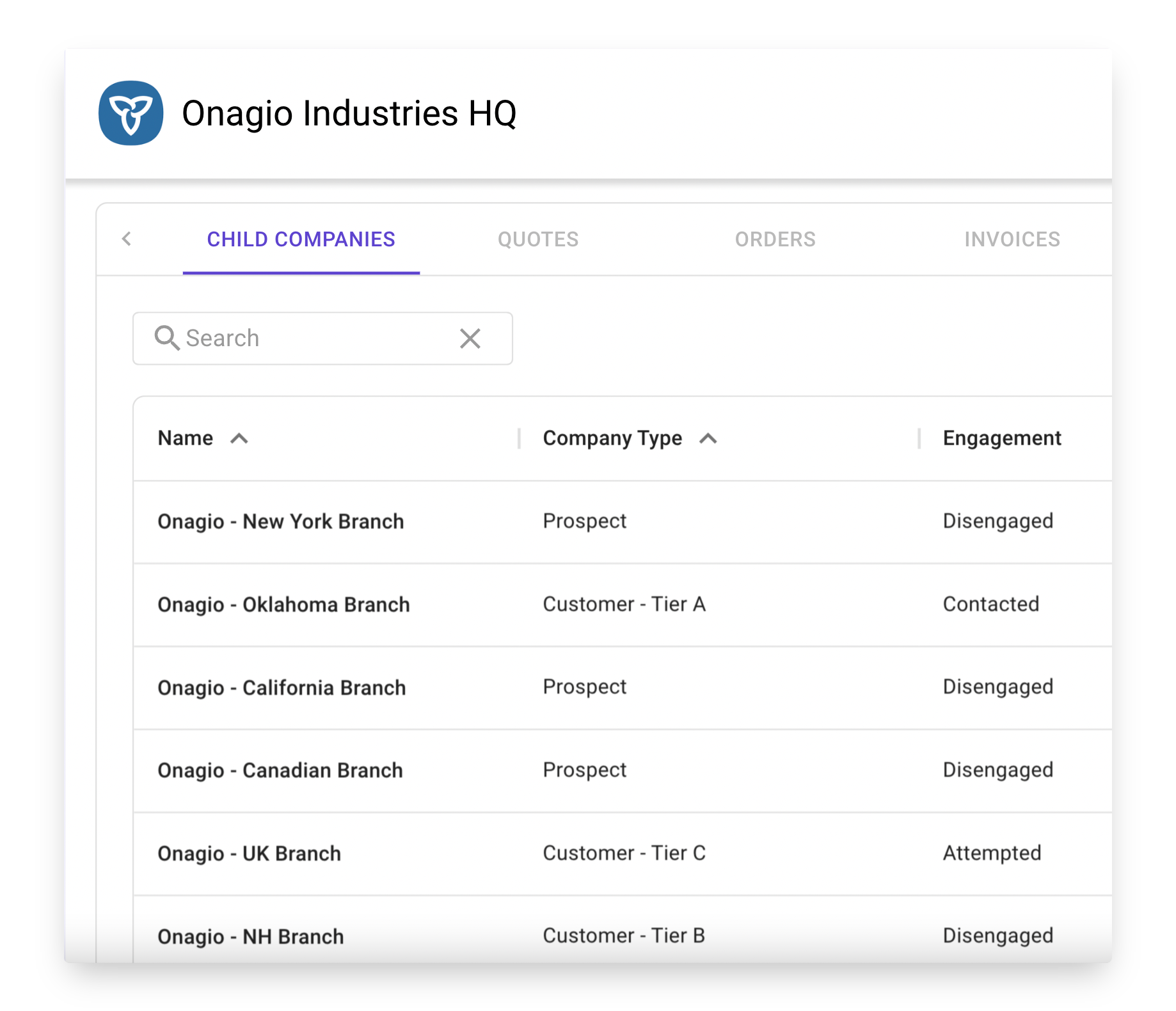Image resolution: width=1176 pixels, height=1011 pixels.
Task: Clear the search field with X
Action: 470,338
